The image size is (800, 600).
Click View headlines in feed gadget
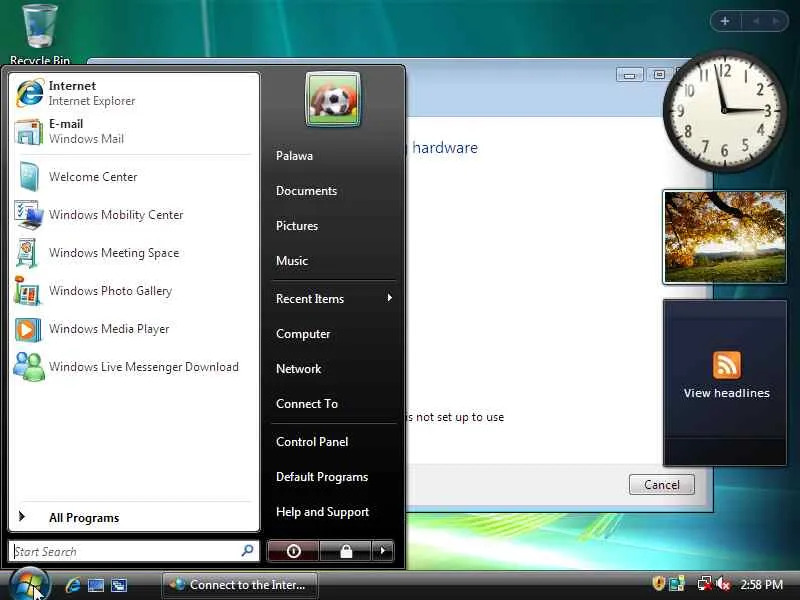(x=727, y=393)
